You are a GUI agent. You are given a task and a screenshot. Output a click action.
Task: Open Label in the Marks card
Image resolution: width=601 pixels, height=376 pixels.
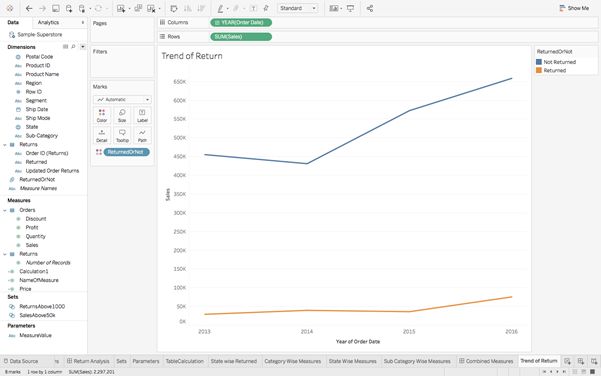pos(142,115)
